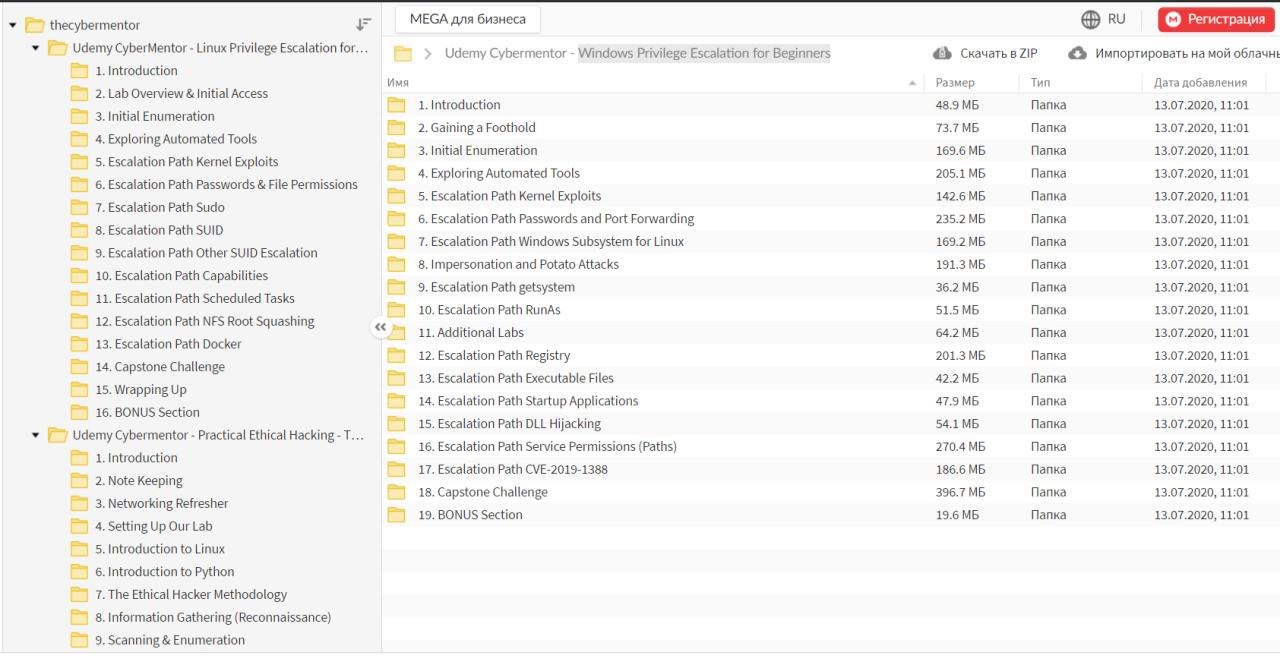Collapse the thecybermentor root tree node

[x=13, y=25]
